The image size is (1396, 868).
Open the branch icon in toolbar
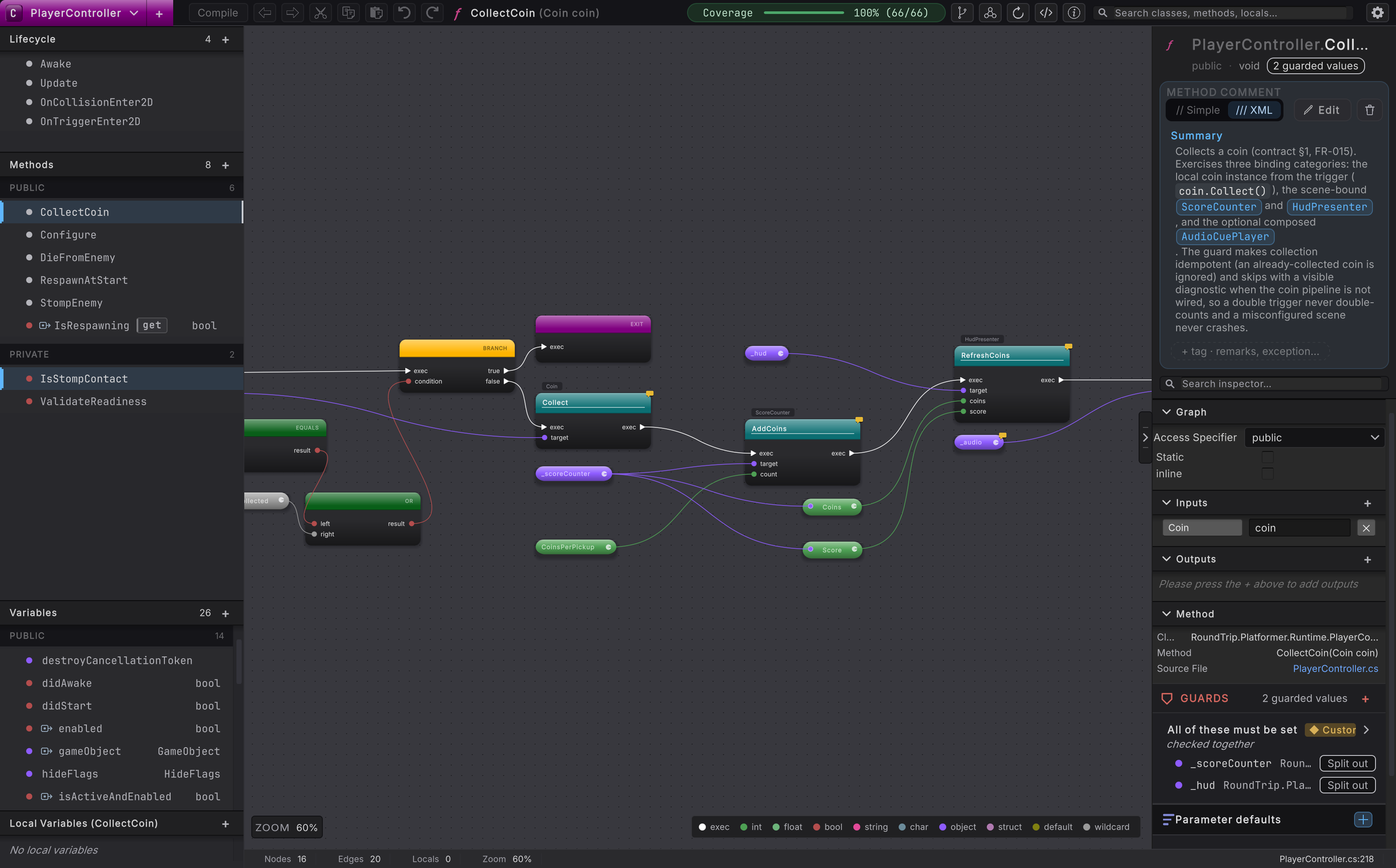pos(962,13)
